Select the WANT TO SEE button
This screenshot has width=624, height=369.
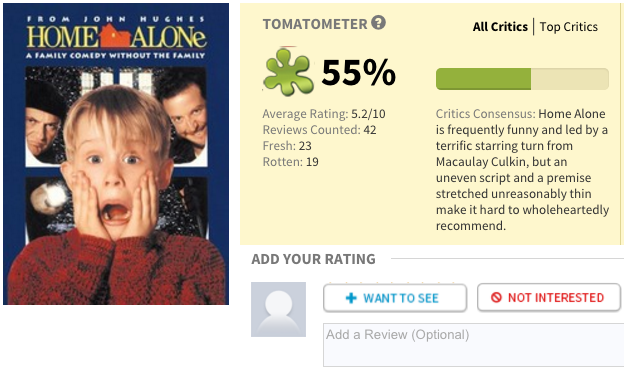coord(395,298)
